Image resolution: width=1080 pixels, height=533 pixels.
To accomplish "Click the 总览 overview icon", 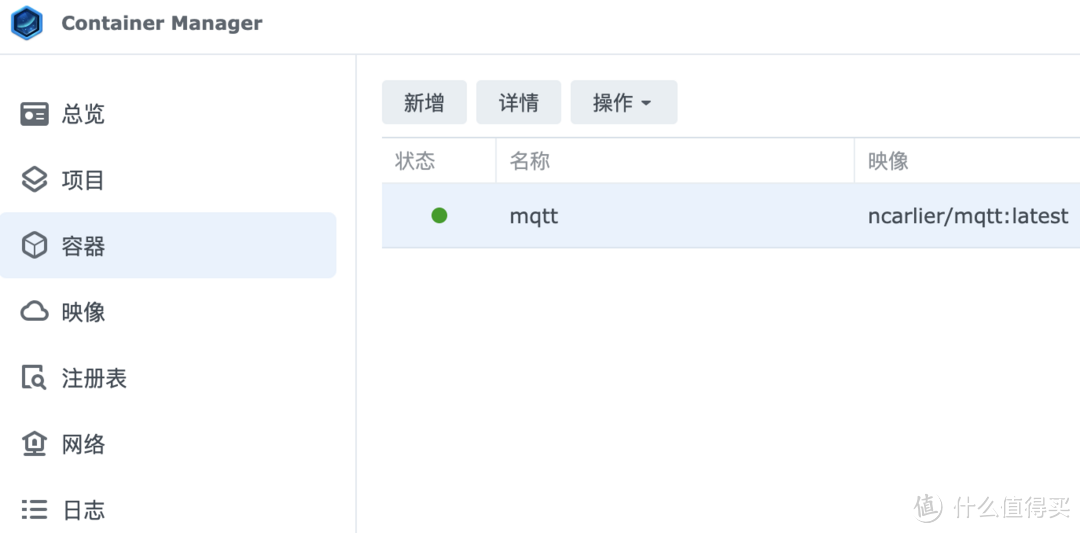I will pos(35,114).
